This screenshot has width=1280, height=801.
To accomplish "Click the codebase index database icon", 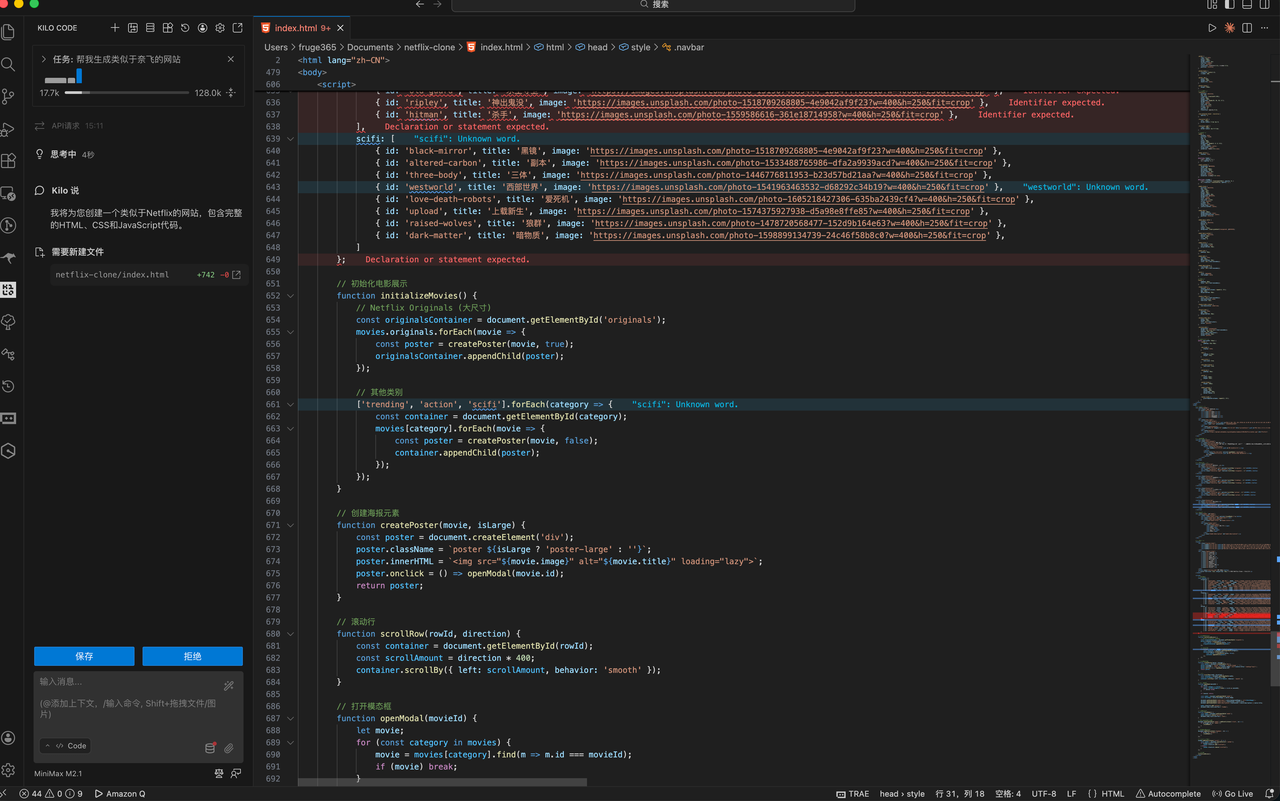I will click(x=211, y=747).
